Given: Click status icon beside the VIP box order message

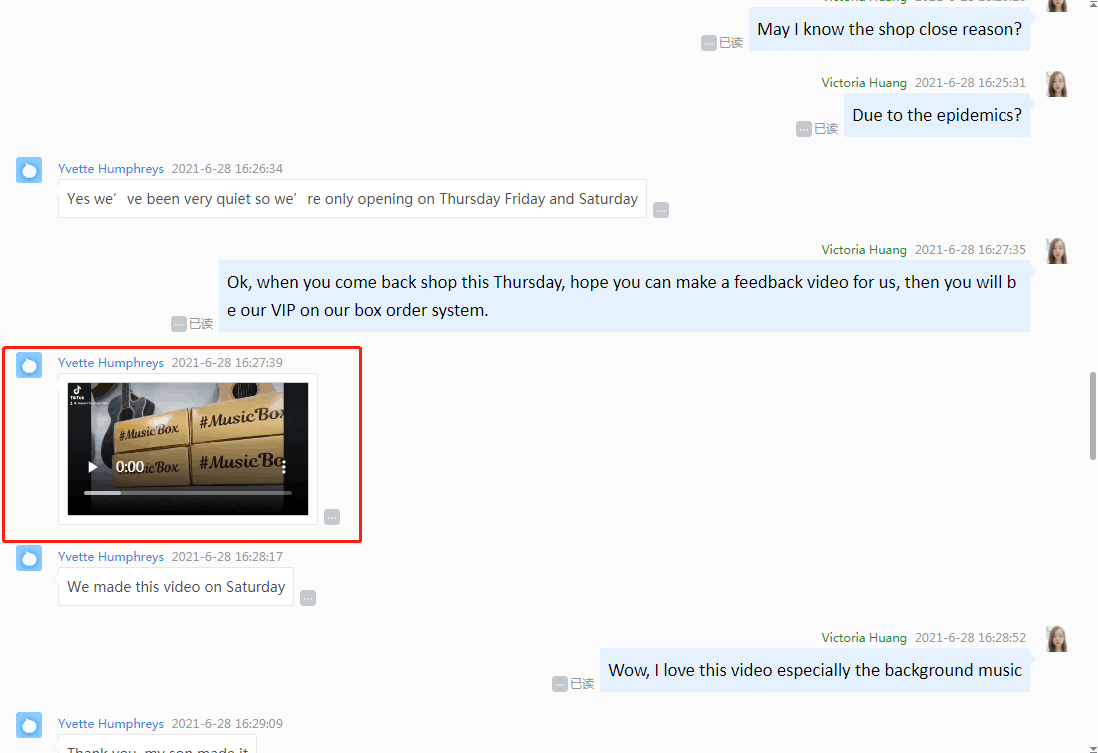Looking at the screenshot, I should click(179, 324).
